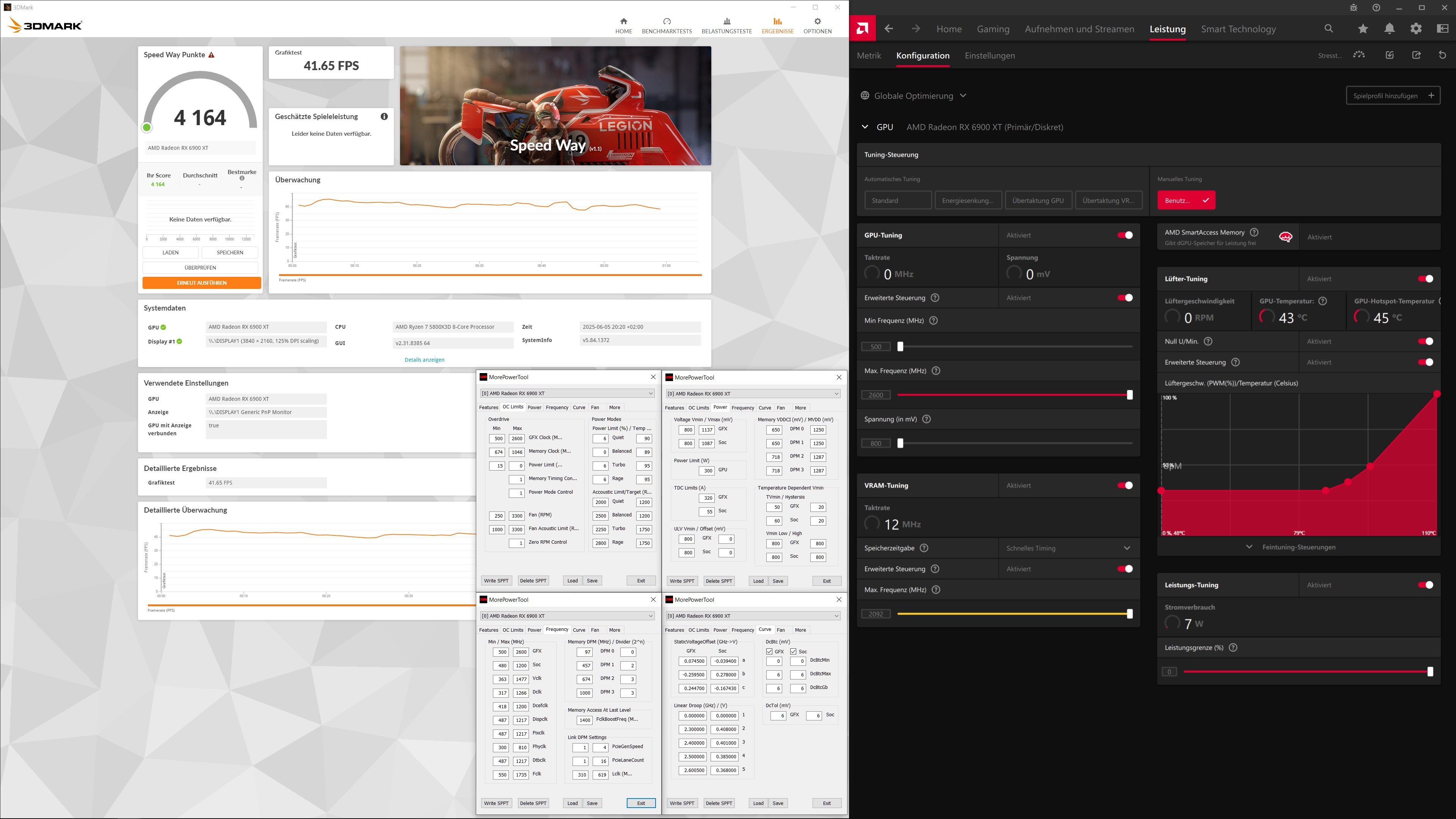Click the favorites star icon

click(1363, 29)
